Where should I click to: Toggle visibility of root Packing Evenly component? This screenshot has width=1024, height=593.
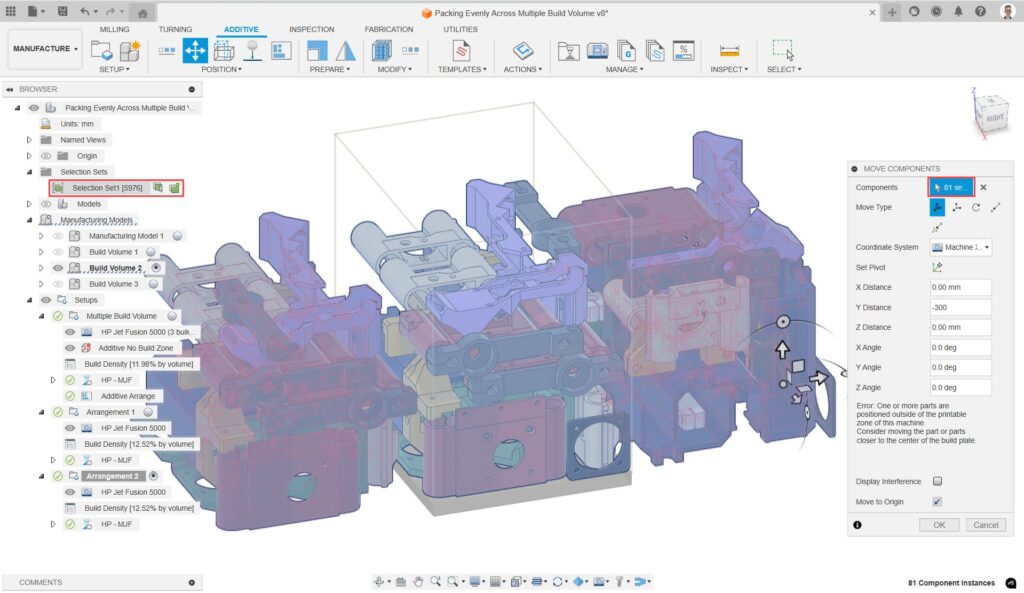[34, 108]
